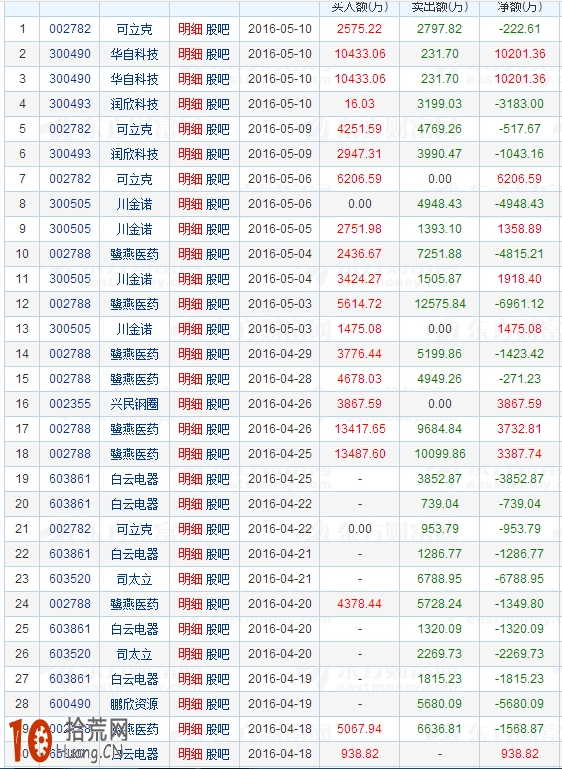
Task: Open 明细 in row 14 鹭燕医药
Action: pos(190,354)
